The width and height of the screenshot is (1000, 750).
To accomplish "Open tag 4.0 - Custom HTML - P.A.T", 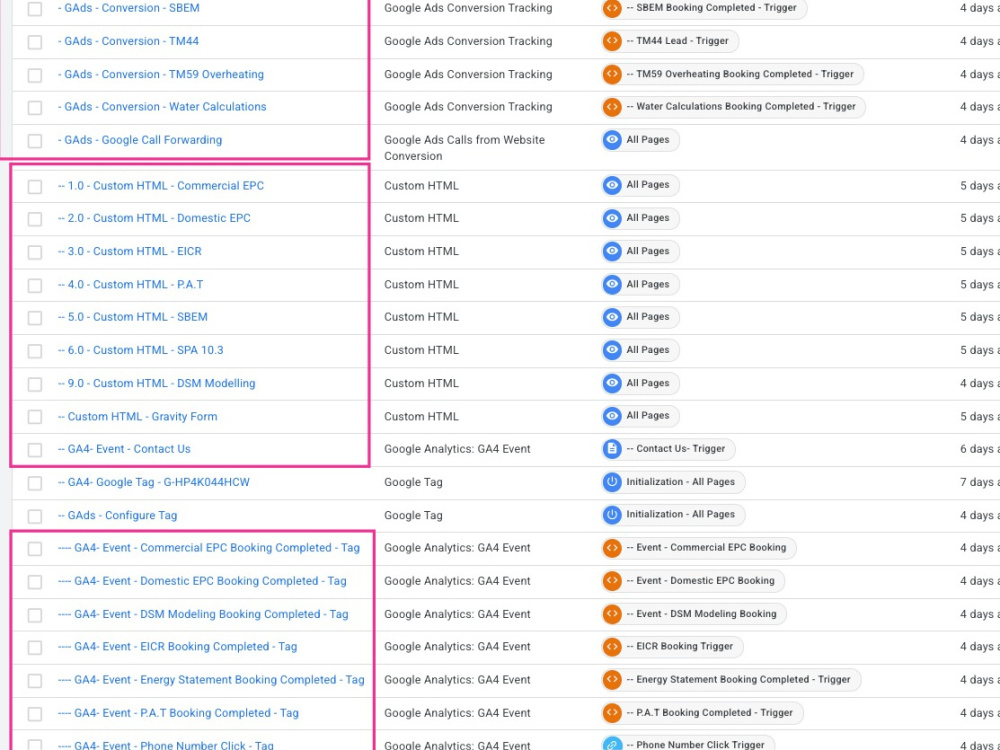I will pos(130,284).
